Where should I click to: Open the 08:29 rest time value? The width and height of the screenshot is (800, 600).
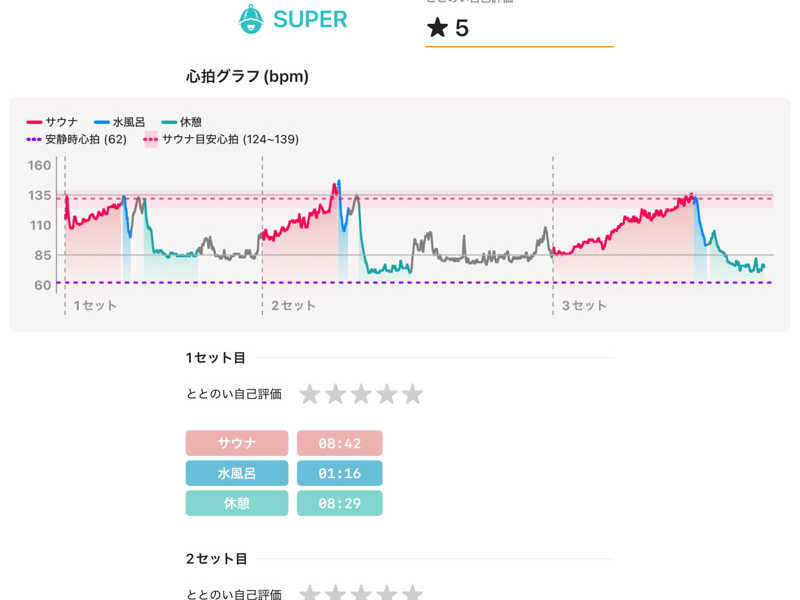[340, 503]
